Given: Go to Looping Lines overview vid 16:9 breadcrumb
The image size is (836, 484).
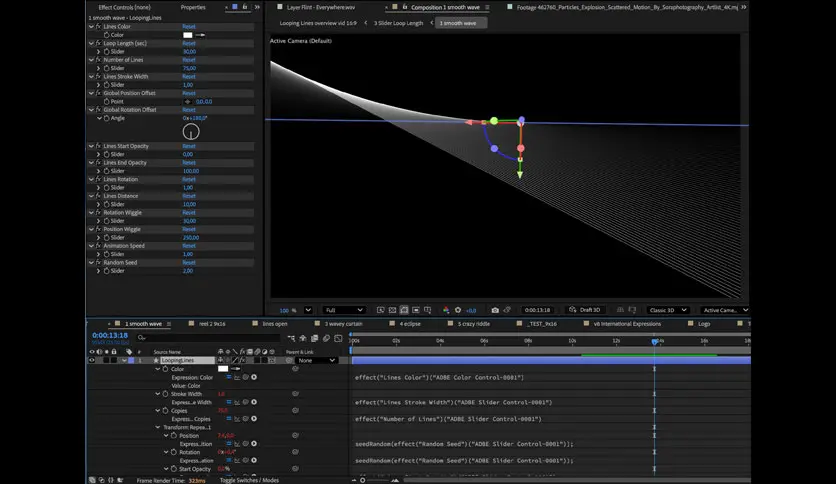Looking at the screenshot, I should [x=318, y=23].
